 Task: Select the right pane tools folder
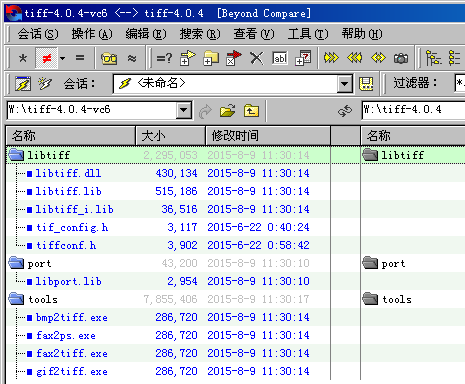tap(387, 299)
